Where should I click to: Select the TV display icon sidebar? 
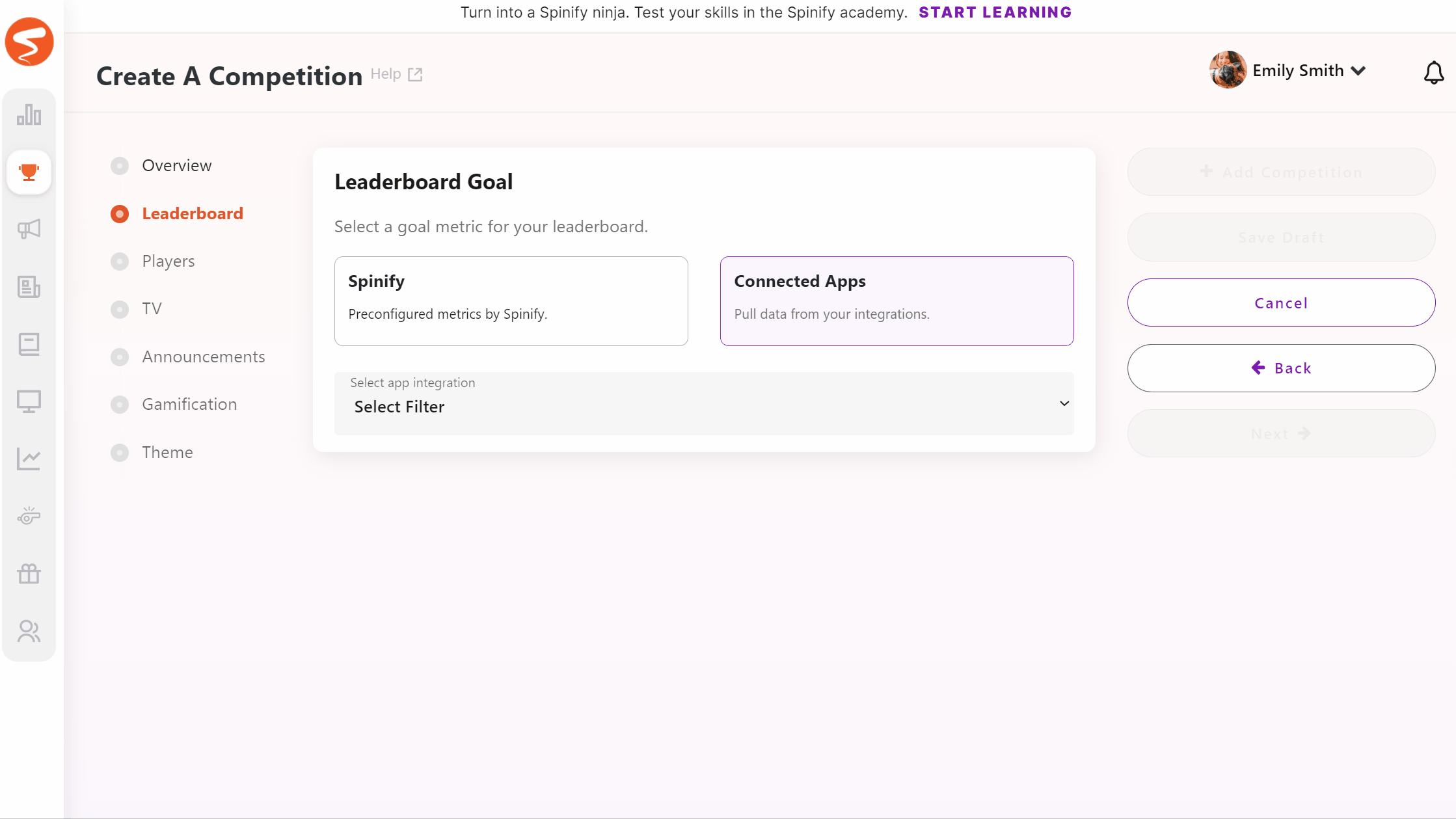coord(29,401)
